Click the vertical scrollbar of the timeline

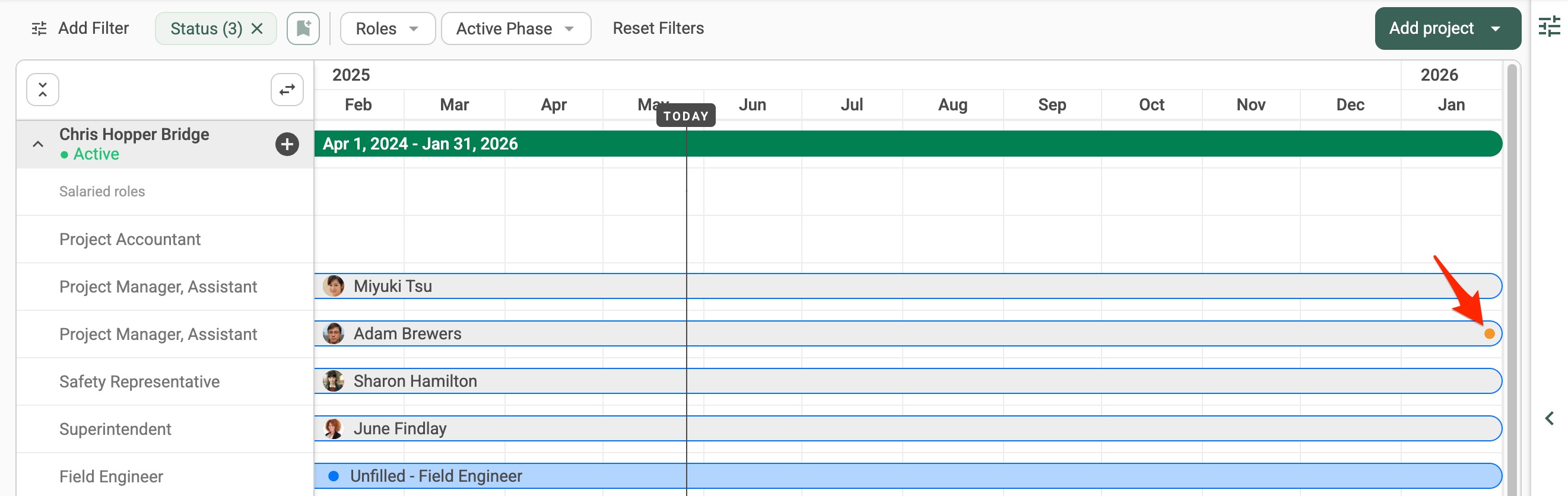(x=1512, y=280)
